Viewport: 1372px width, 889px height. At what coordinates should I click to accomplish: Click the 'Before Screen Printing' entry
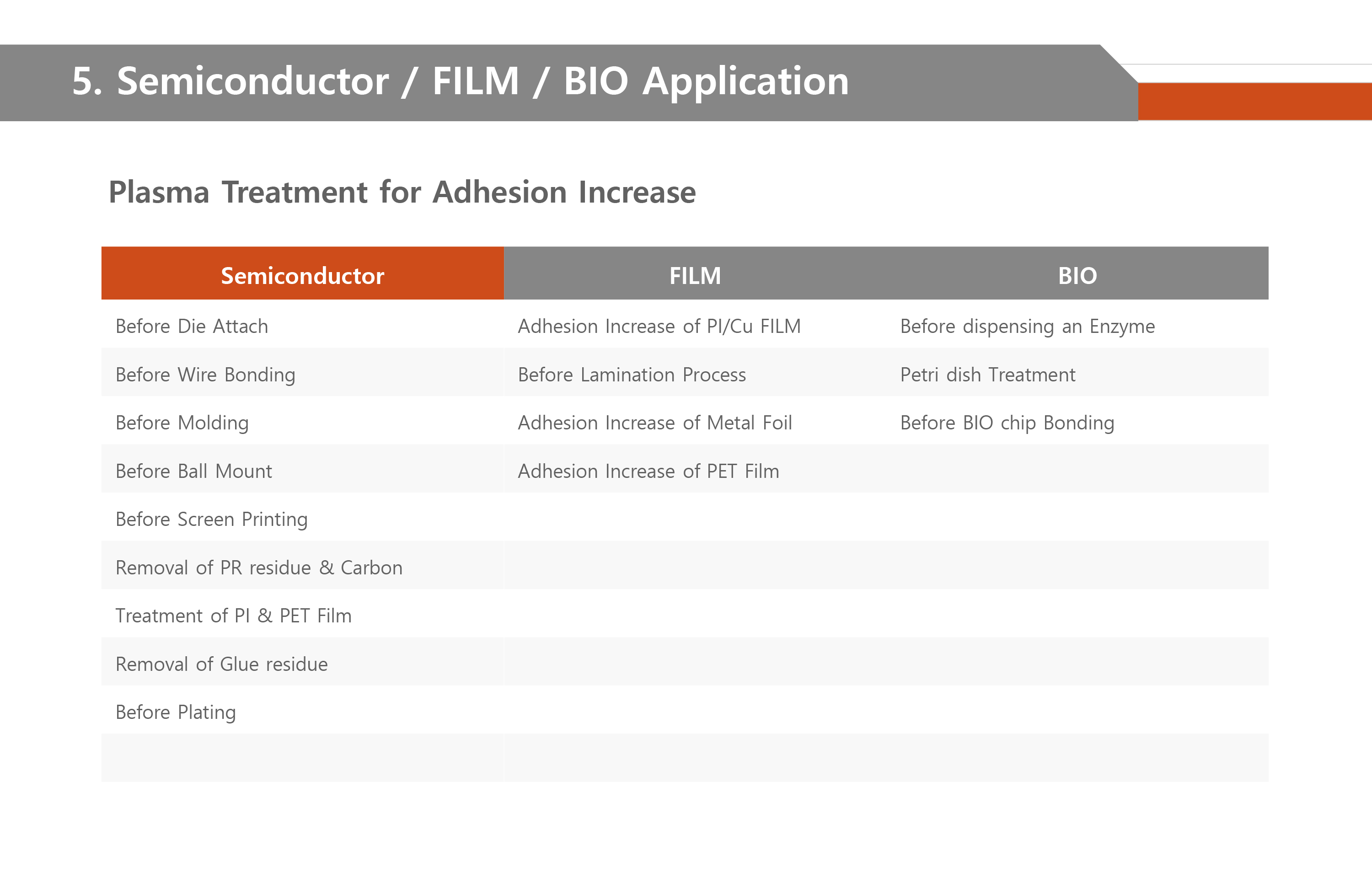coord(212,519)
